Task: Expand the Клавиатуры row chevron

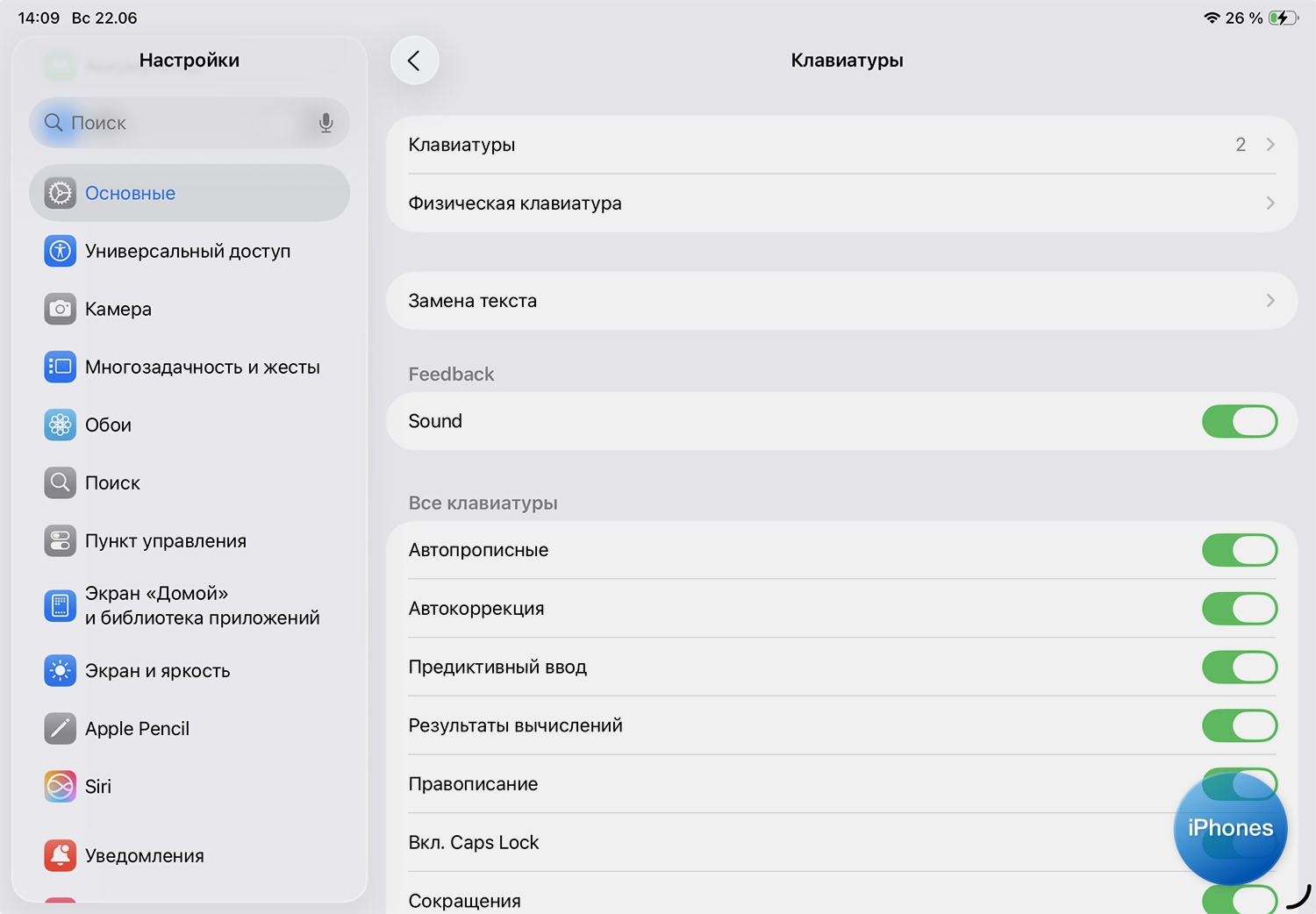Action: [1270, 145]
